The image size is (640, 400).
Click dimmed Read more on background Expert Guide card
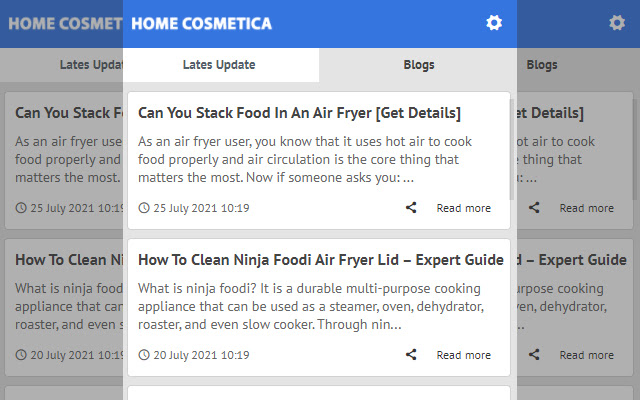[587, 355]
